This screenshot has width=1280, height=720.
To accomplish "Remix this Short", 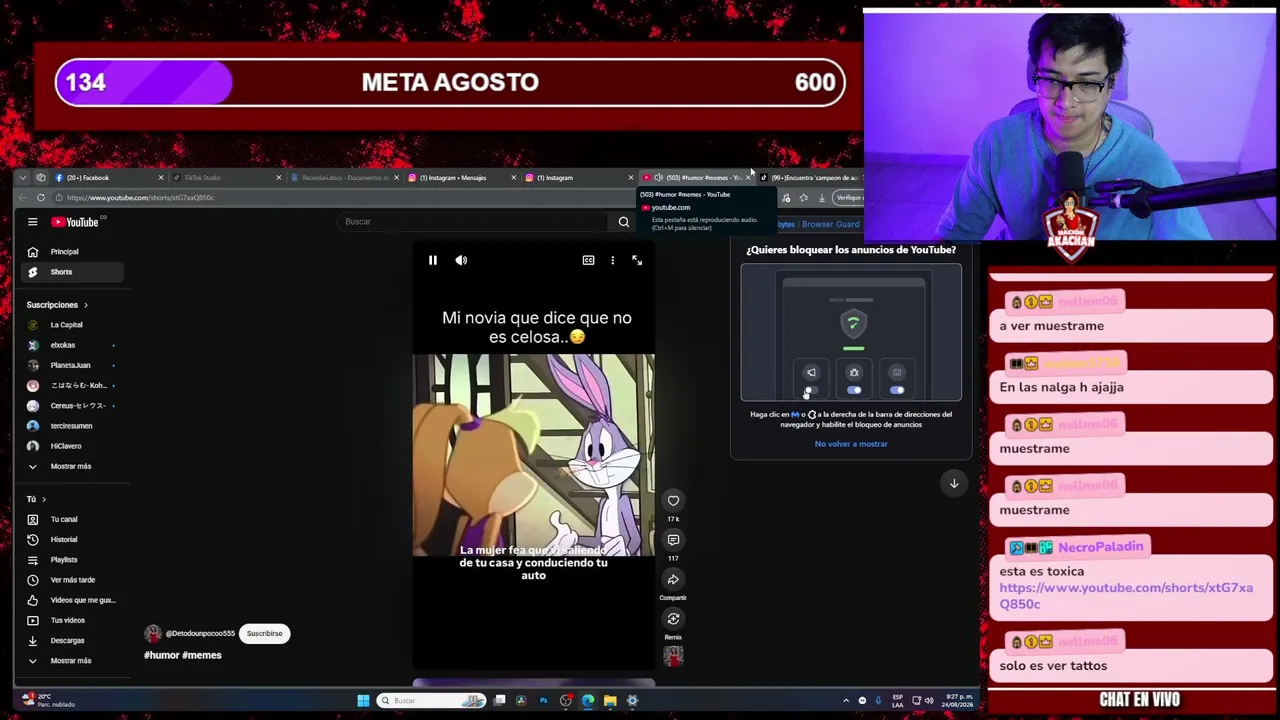I will tap(673, 619).
